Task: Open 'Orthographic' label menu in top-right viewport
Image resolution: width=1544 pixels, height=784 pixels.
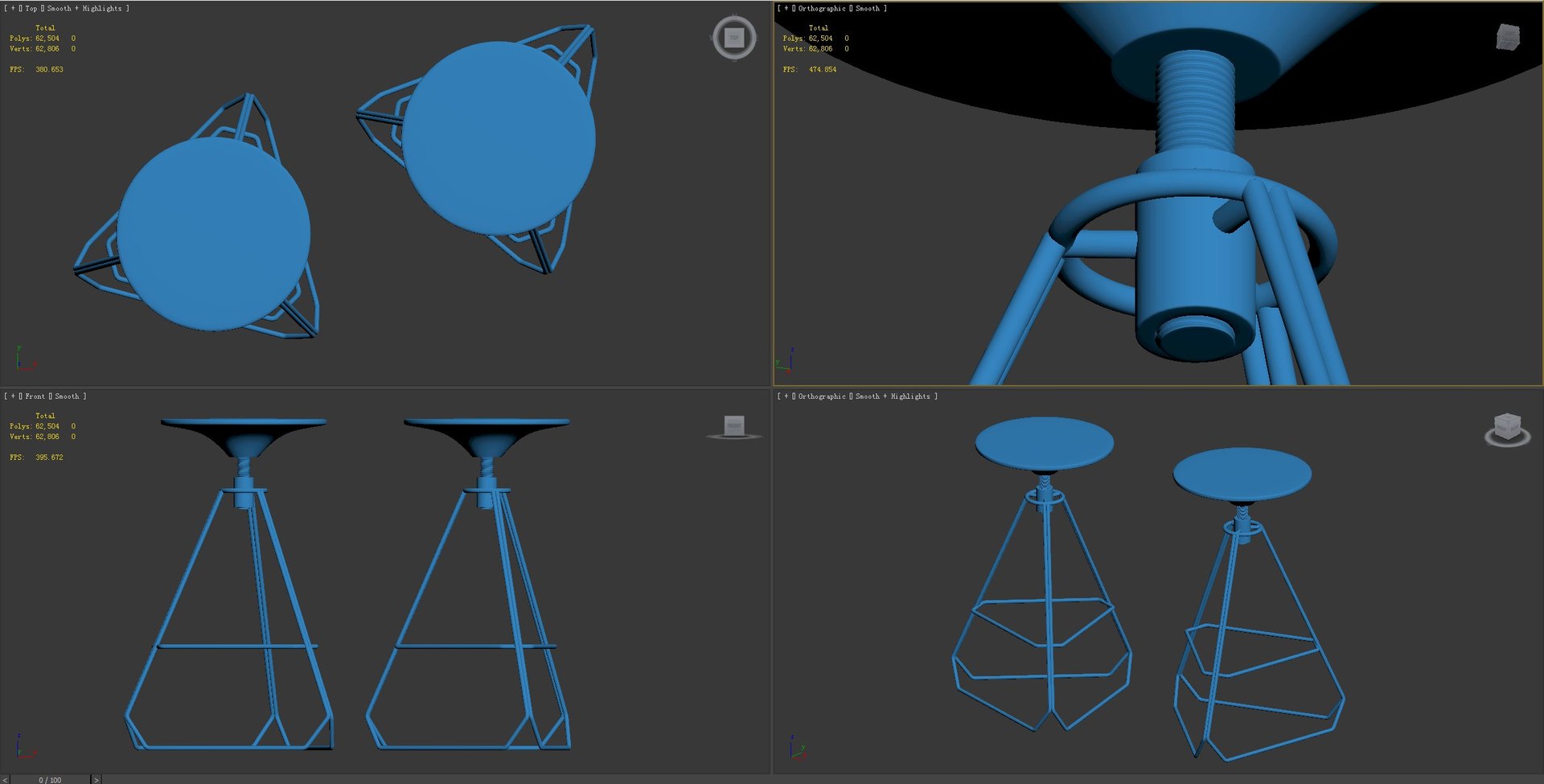Action: tap(822, 8)
